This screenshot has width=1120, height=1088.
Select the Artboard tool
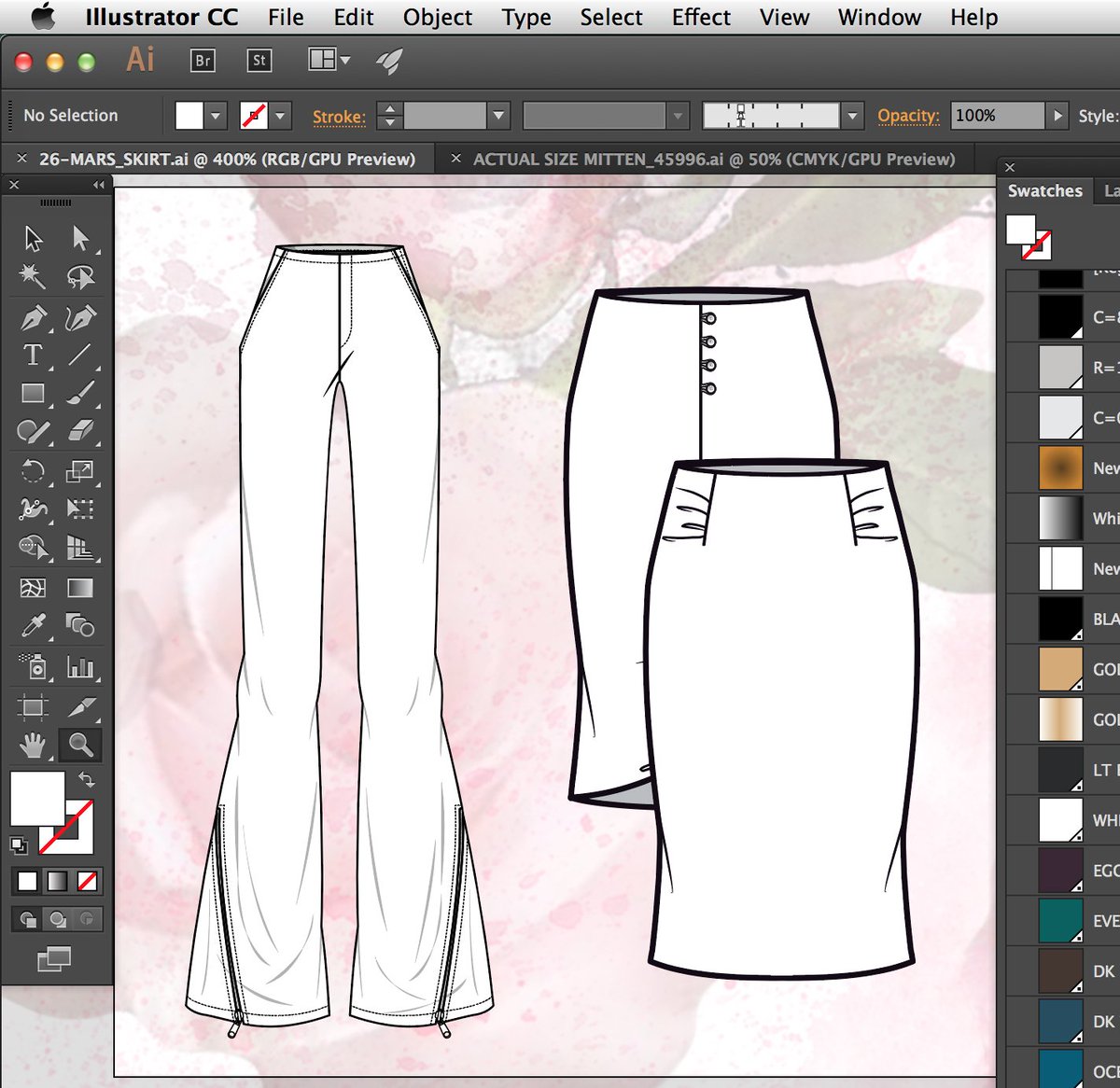click(34, 706)
